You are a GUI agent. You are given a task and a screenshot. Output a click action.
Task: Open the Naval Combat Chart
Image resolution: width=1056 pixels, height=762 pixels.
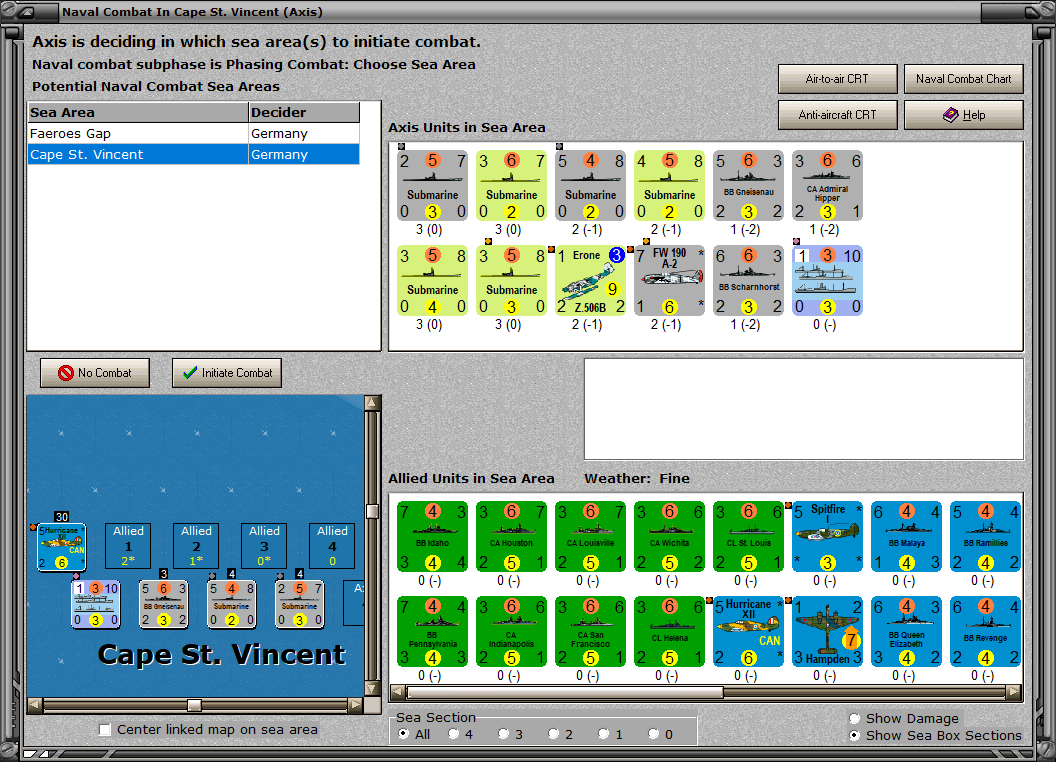tap(964, 79)
